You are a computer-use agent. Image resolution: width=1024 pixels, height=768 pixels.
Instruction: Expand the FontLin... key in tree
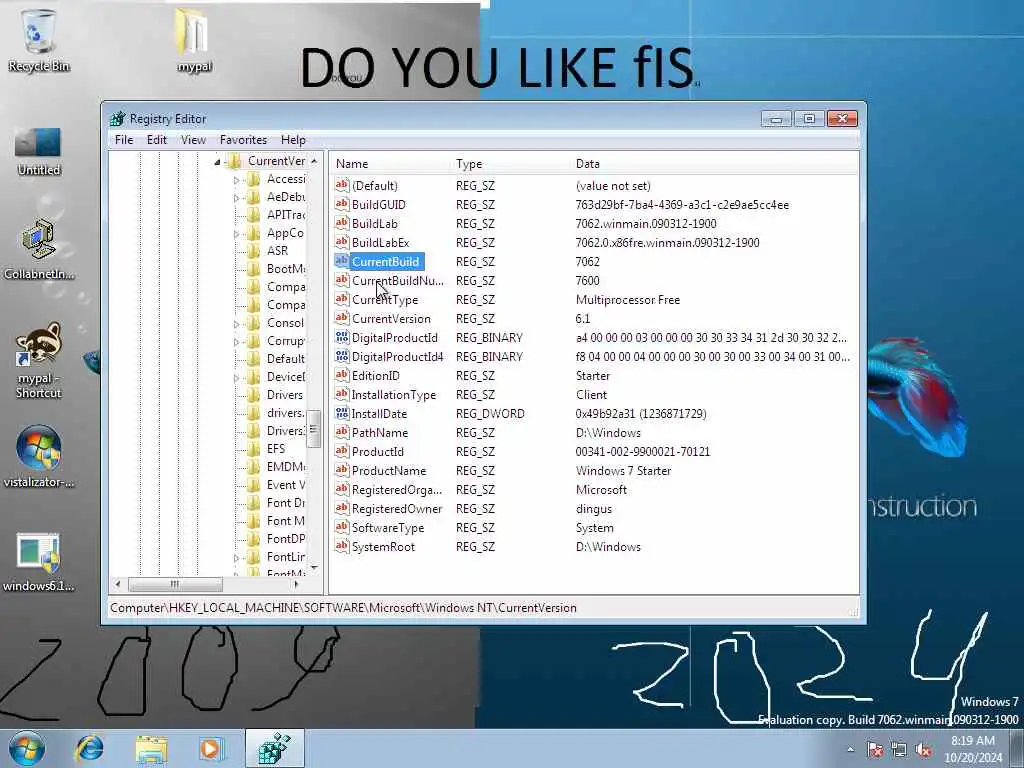pyautogui.click(x=236, y=558)
